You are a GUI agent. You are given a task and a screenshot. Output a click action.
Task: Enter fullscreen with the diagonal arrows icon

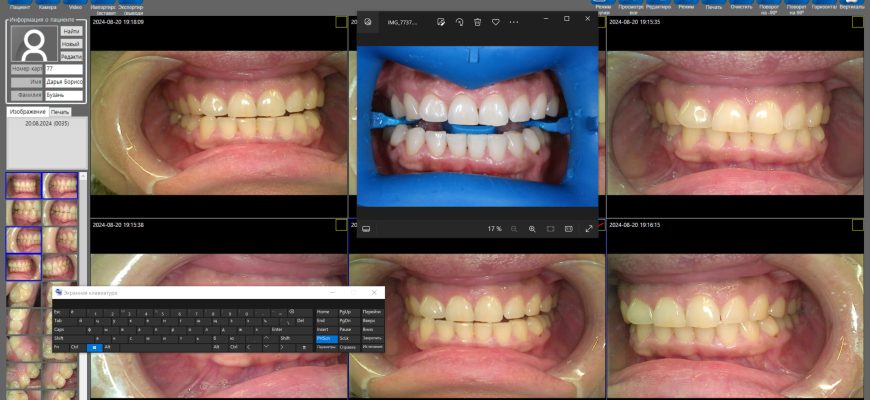[588, 229]
